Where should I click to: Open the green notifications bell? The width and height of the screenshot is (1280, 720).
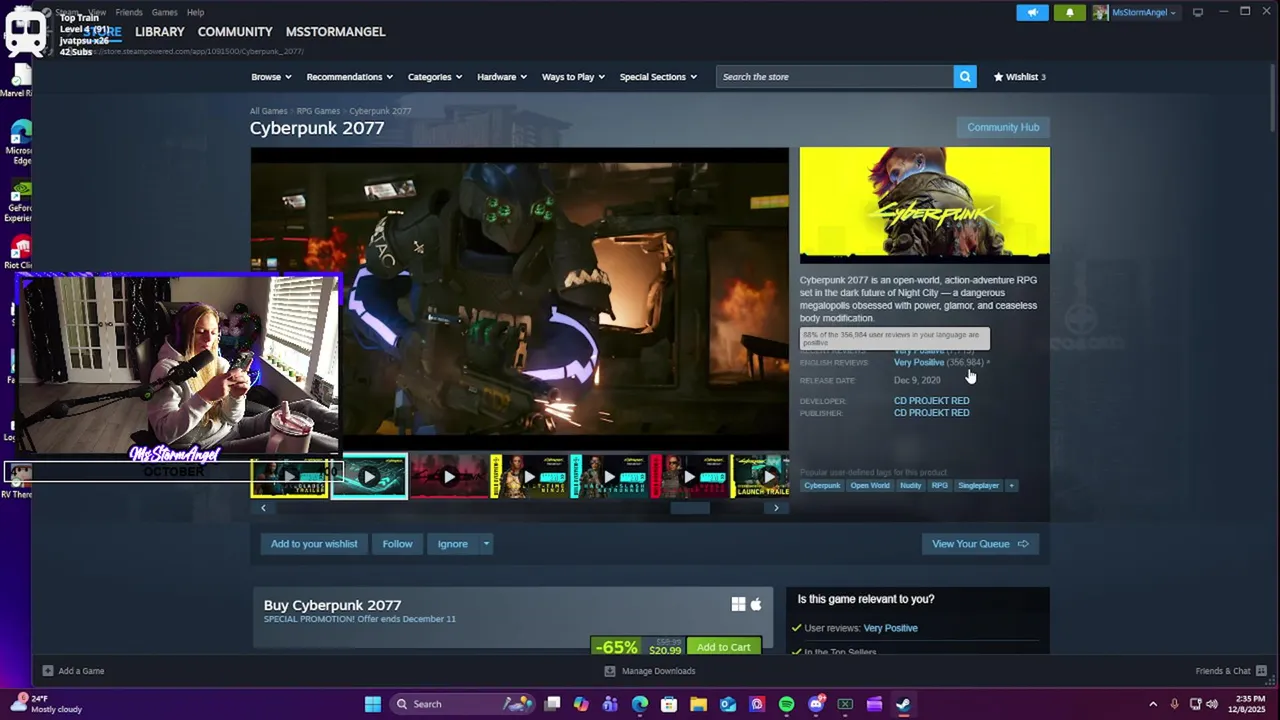(x=1069, y=12)
